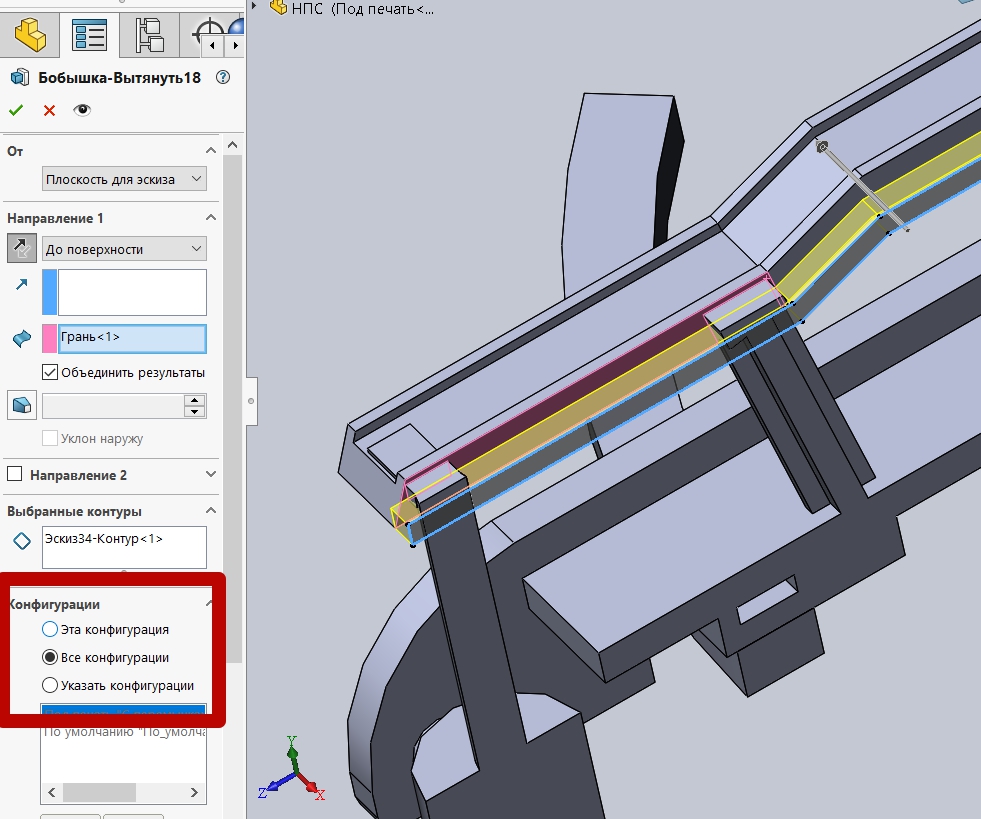Click the face/surface selection icon
The image size is (981, 819).
tap(22, 339)
